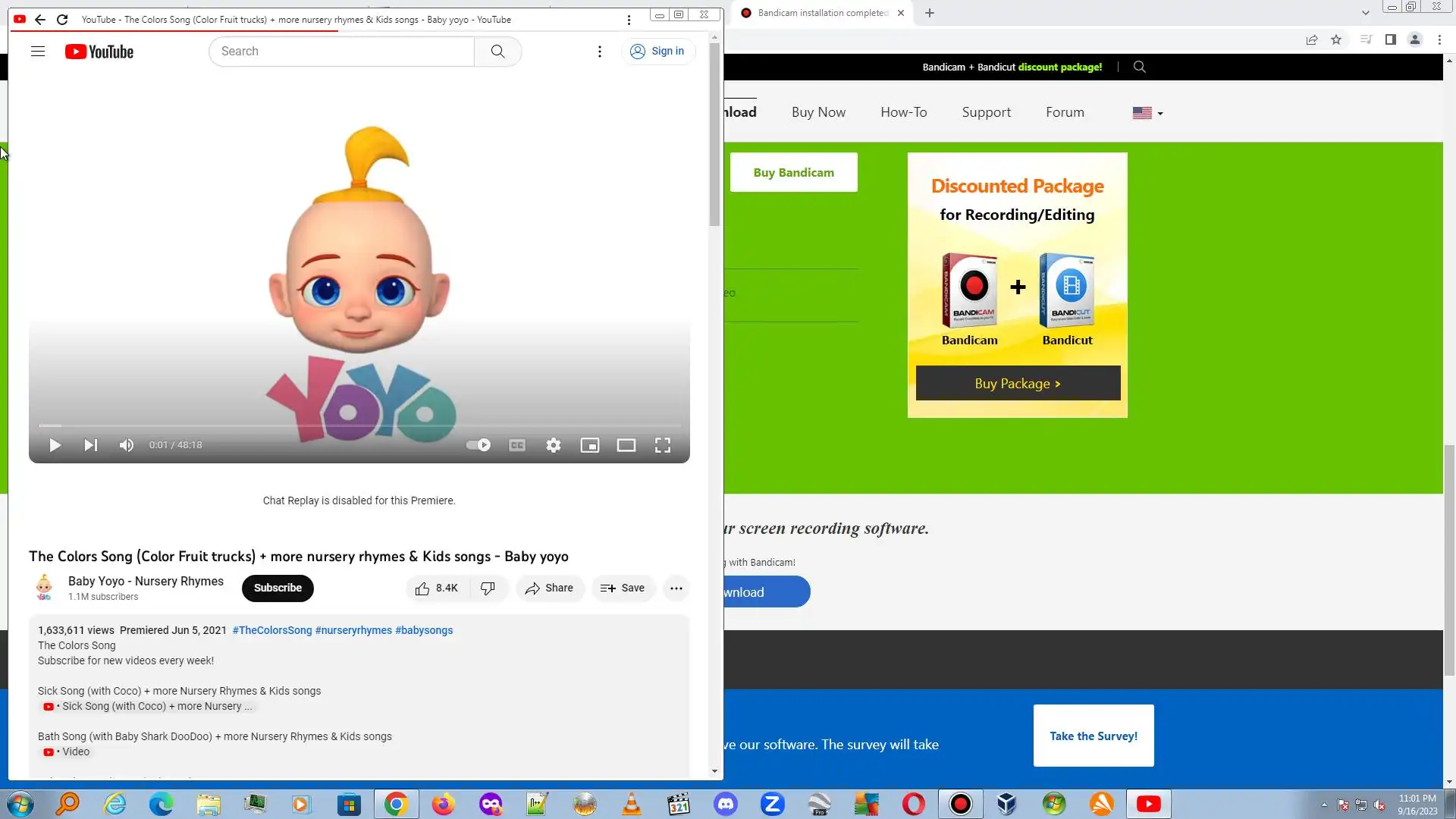The image size is (1456, 819).
Task: Toggle the autoplay switch
Action: [x=479, y=445]
